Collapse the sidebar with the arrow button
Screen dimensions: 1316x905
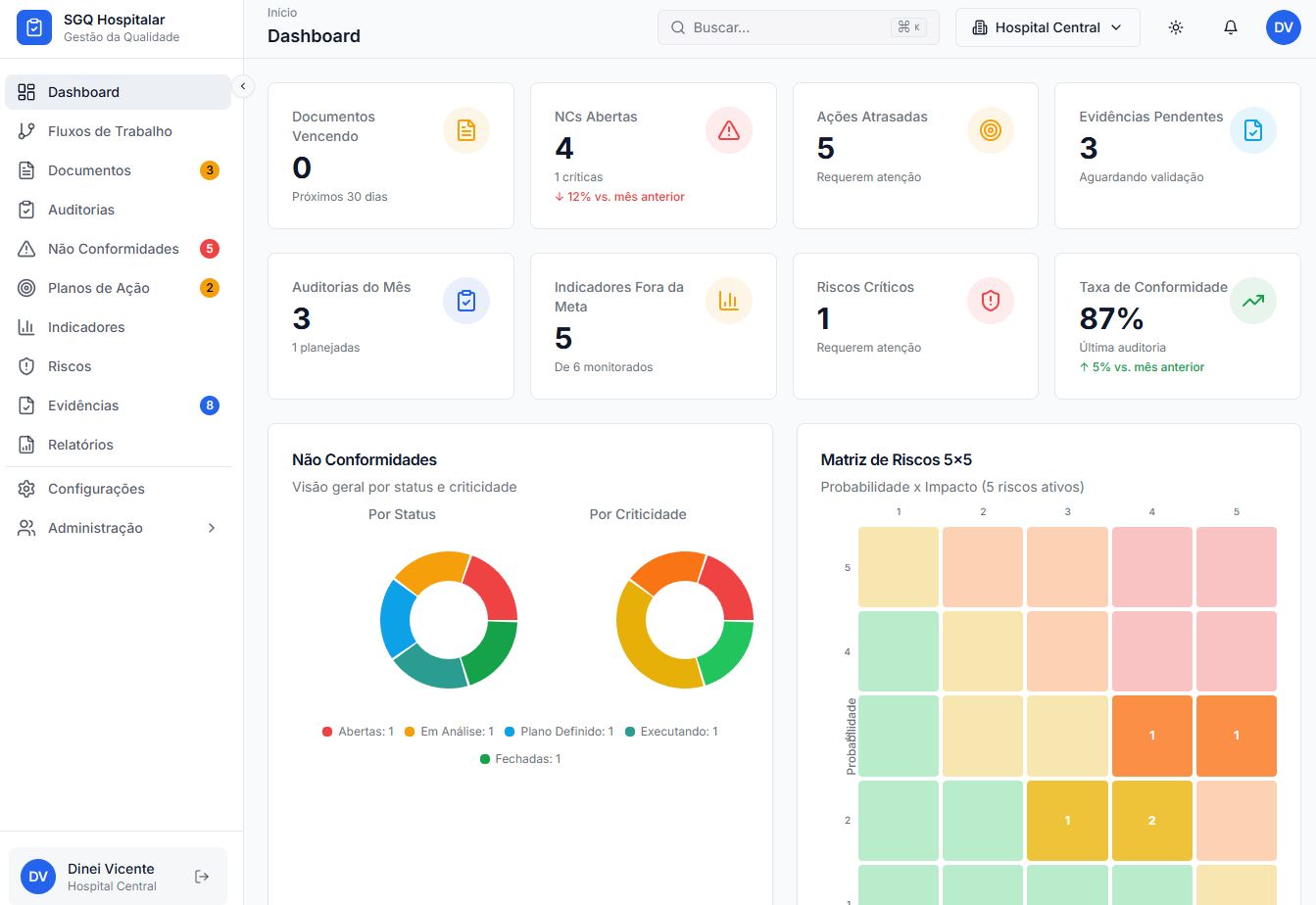(x=243, y=86)
